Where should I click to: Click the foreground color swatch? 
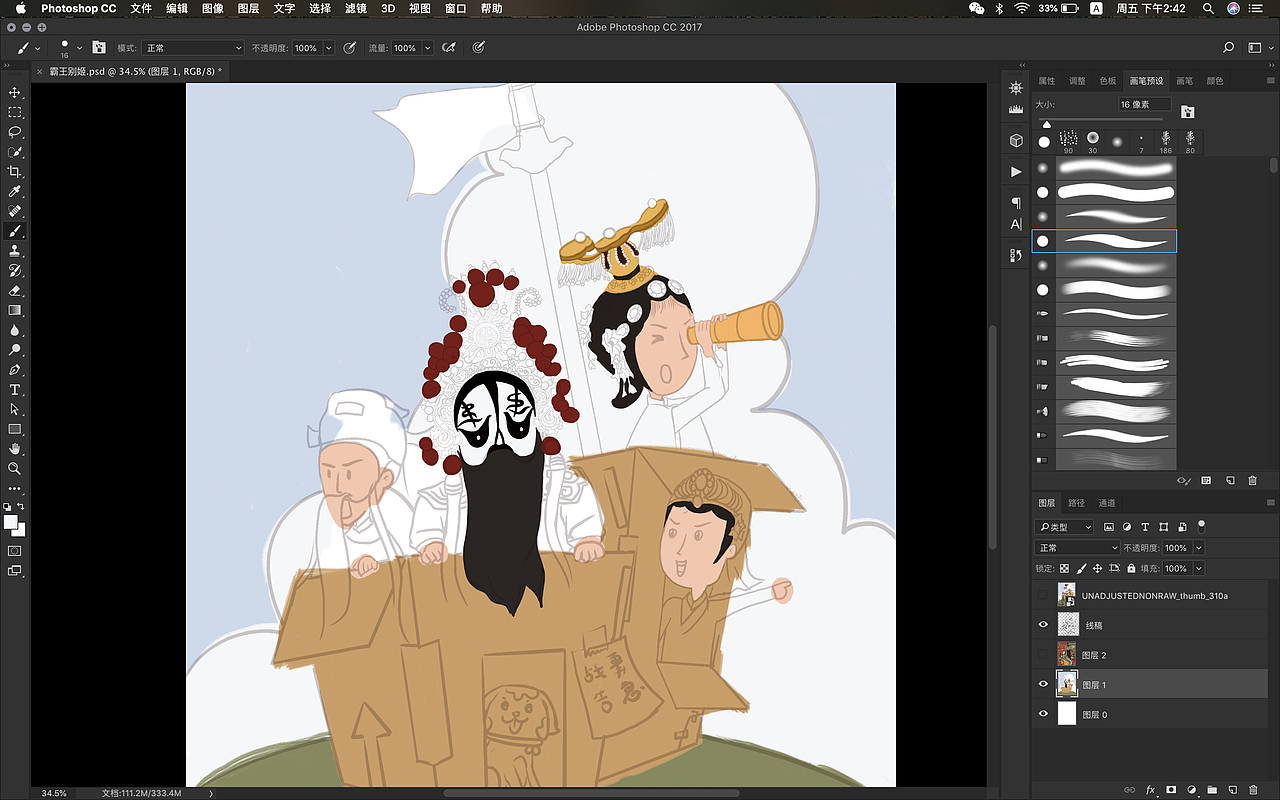(11, 522)
